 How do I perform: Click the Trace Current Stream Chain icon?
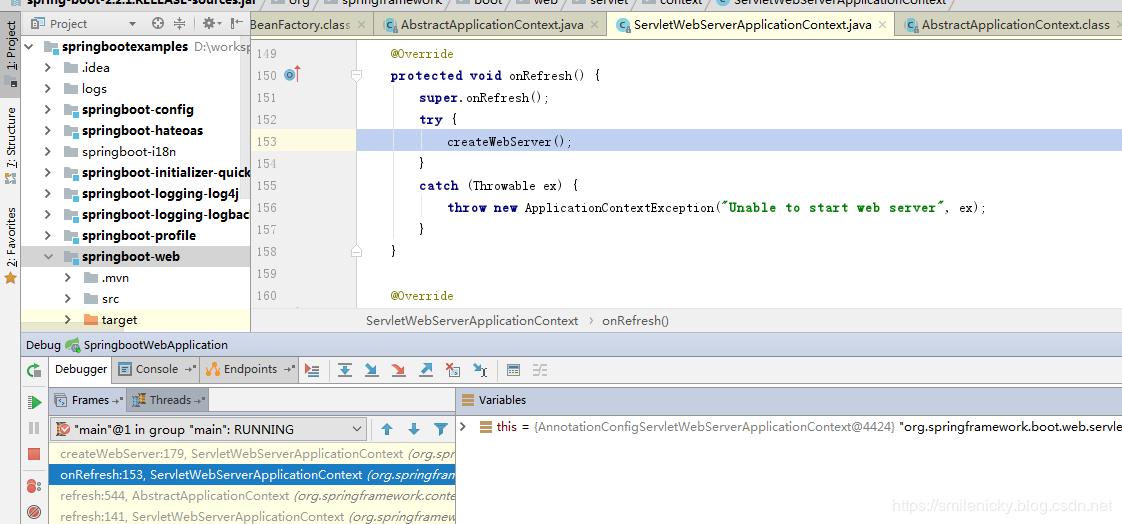[540, 370]
